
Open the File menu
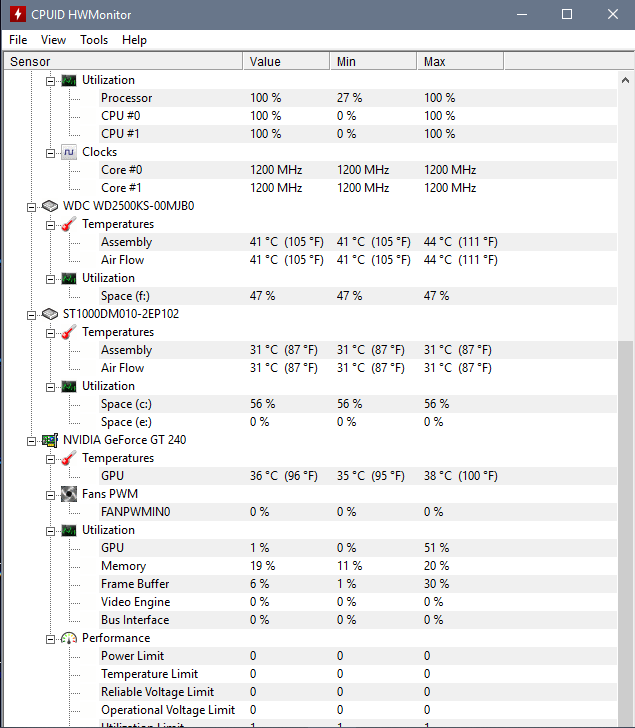18,40
